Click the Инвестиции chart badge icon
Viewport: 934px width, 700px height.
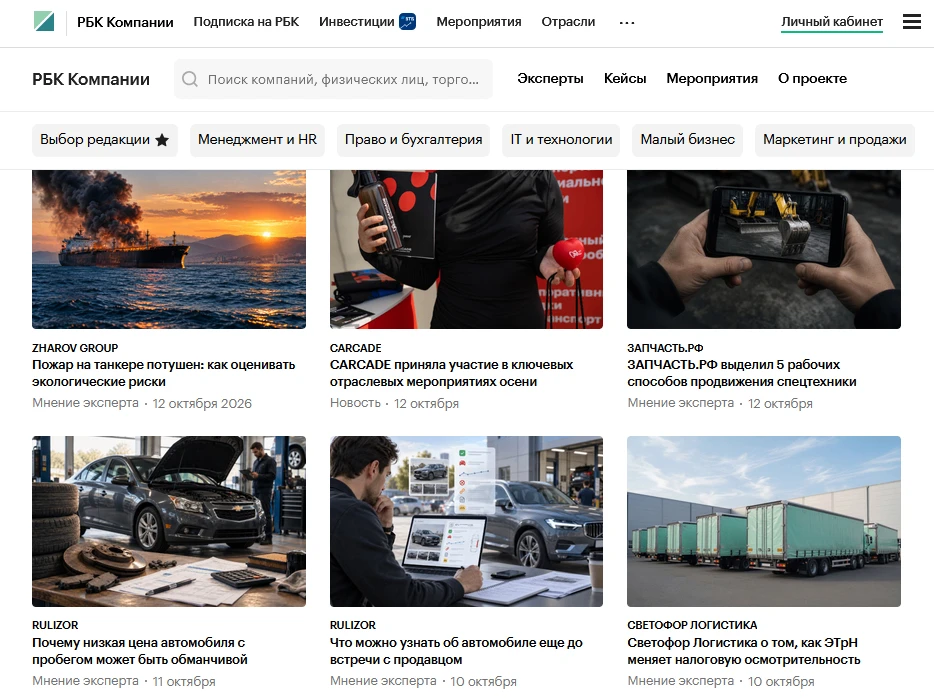407,21
